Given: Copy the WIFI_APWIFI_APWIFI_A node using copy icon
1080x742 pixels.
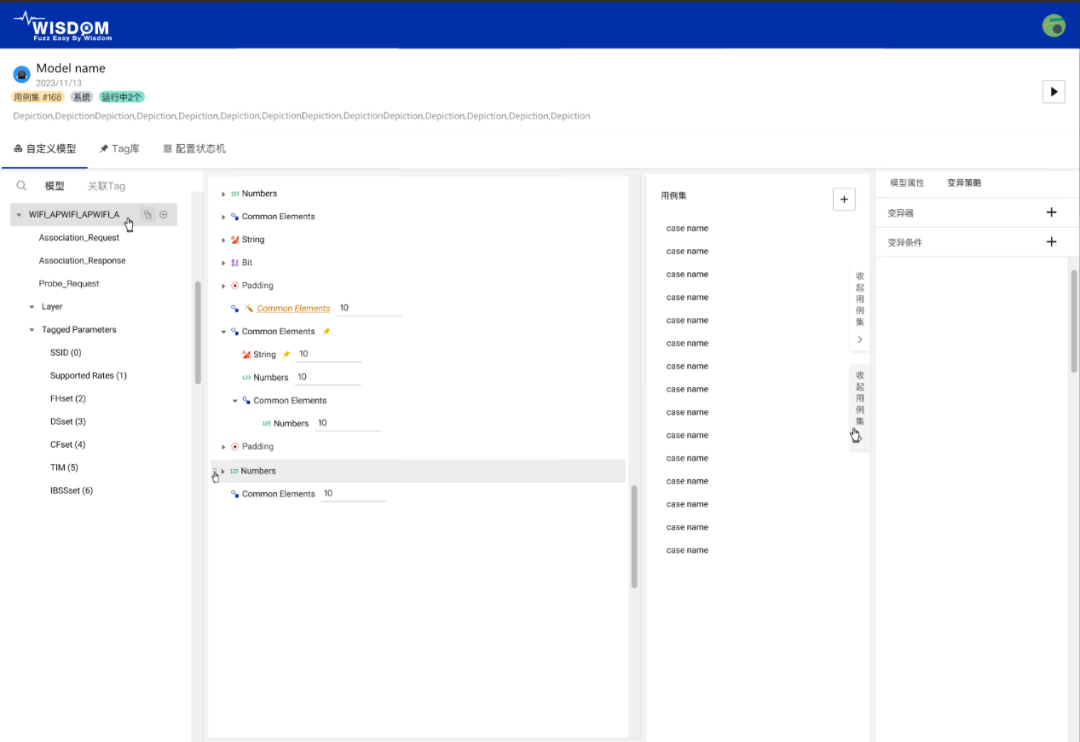Looking at the screenshot, I should (x=147, y=214).
